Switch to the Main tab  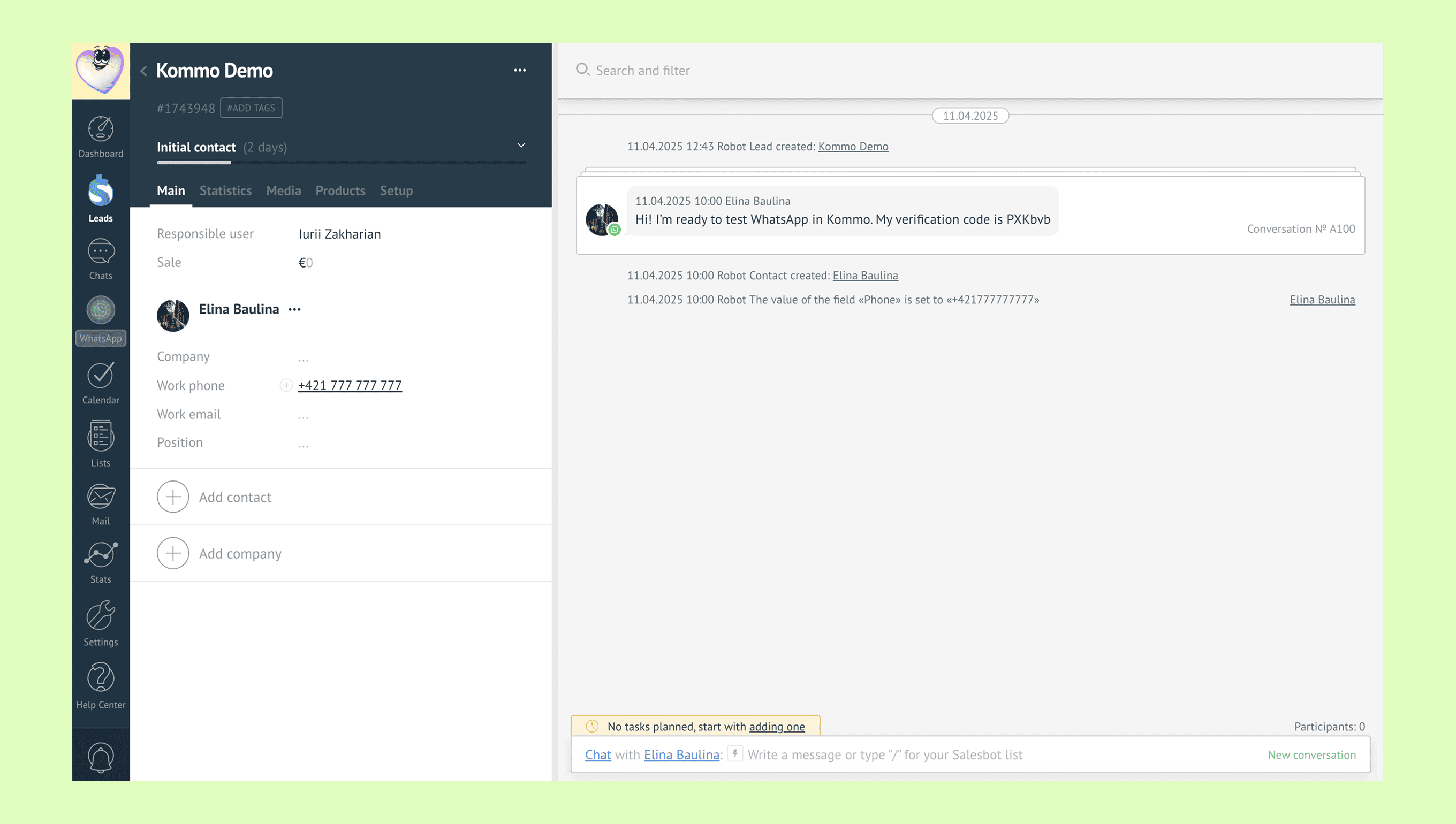point(171,190)
